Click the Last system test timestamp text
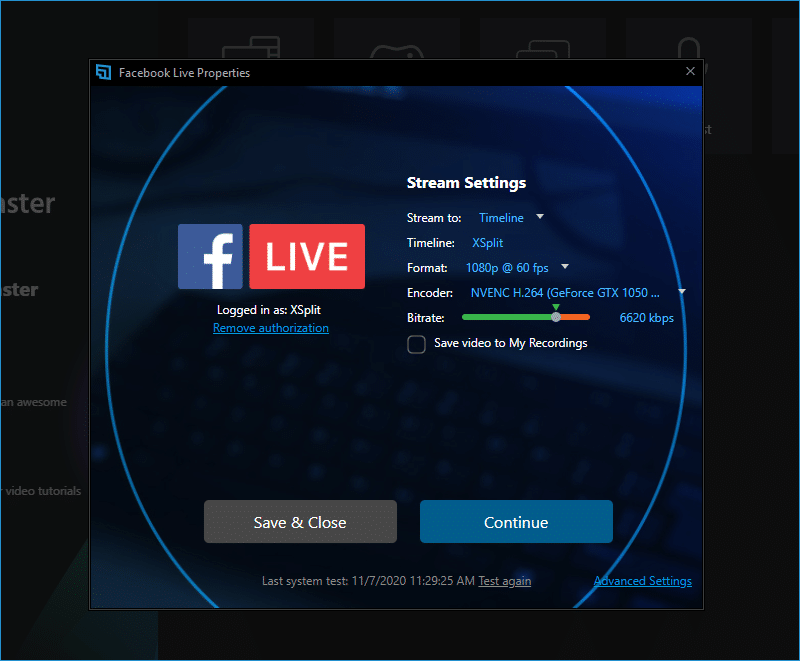This screenshot has height=661, width=800. click(x=368, y=581)
